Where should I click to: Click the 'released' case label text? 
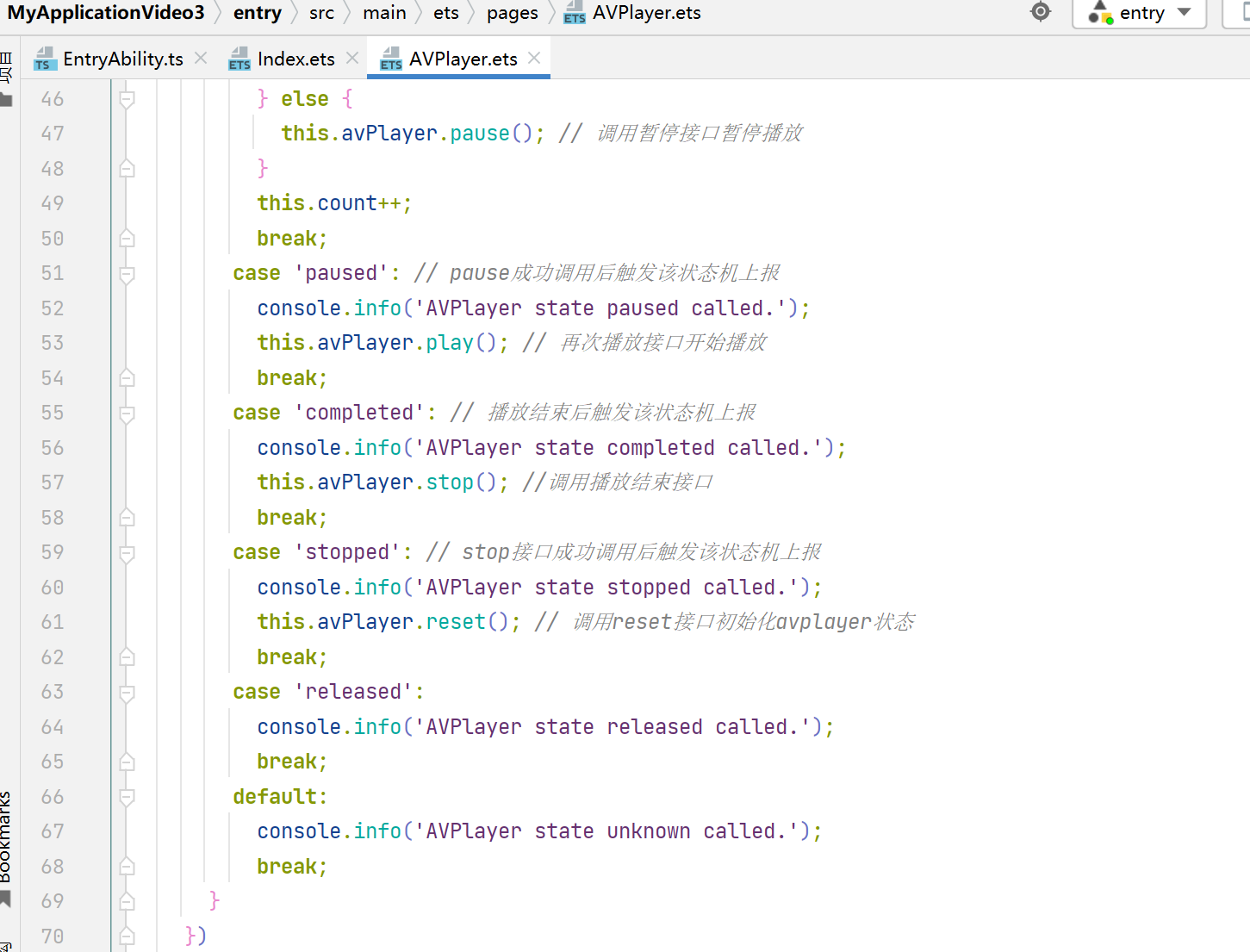click(353, 692)
